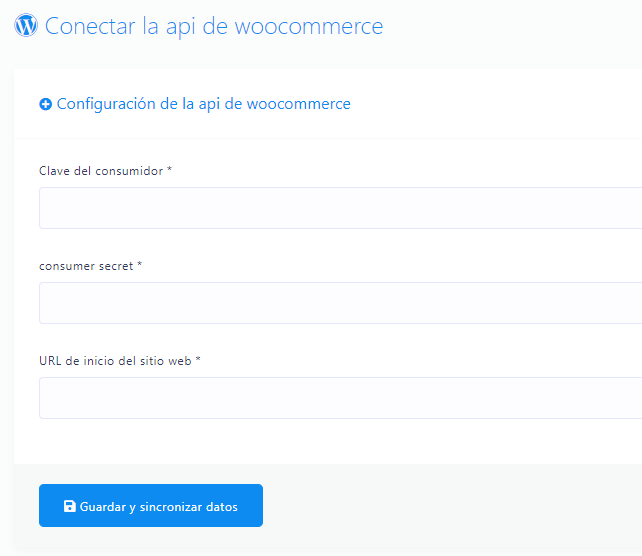Screen dimensions: 642x556
Task: Click the required asterisk beside consumer secret
Action: point(139,264)
